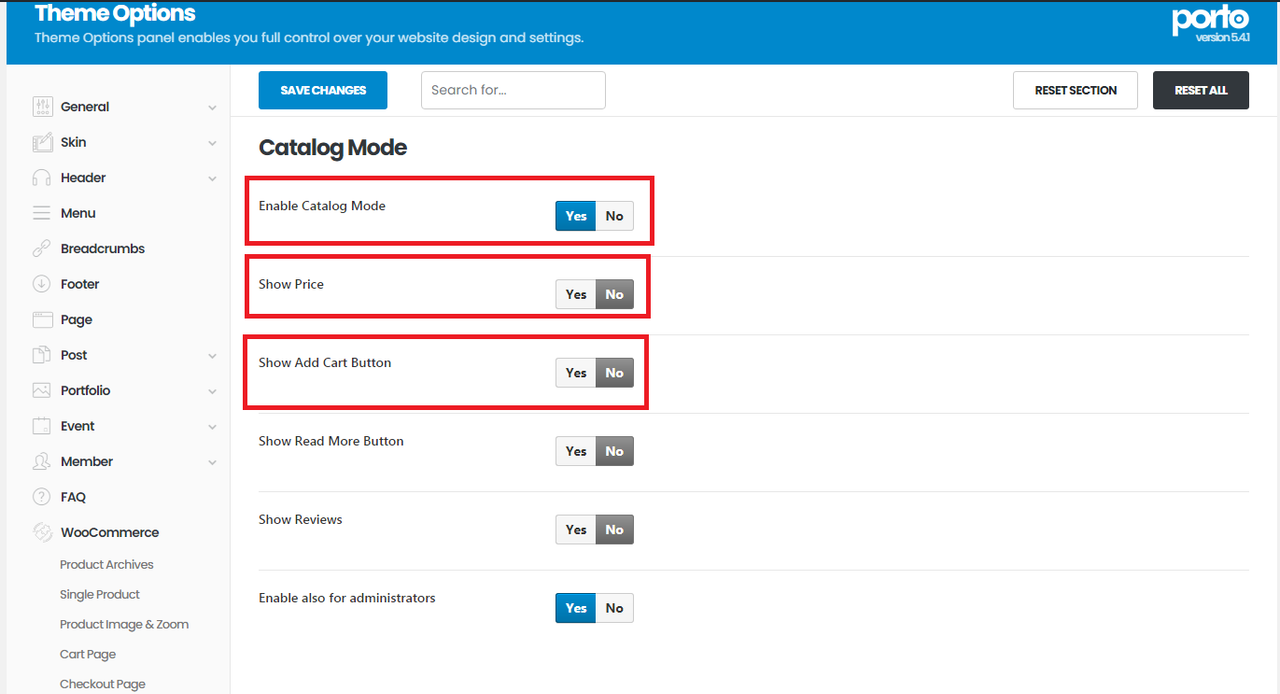Click the Menu hamburger icon in sidebar
The image size is (1280, 694).
pyautogui.click(x=42, y=213)
